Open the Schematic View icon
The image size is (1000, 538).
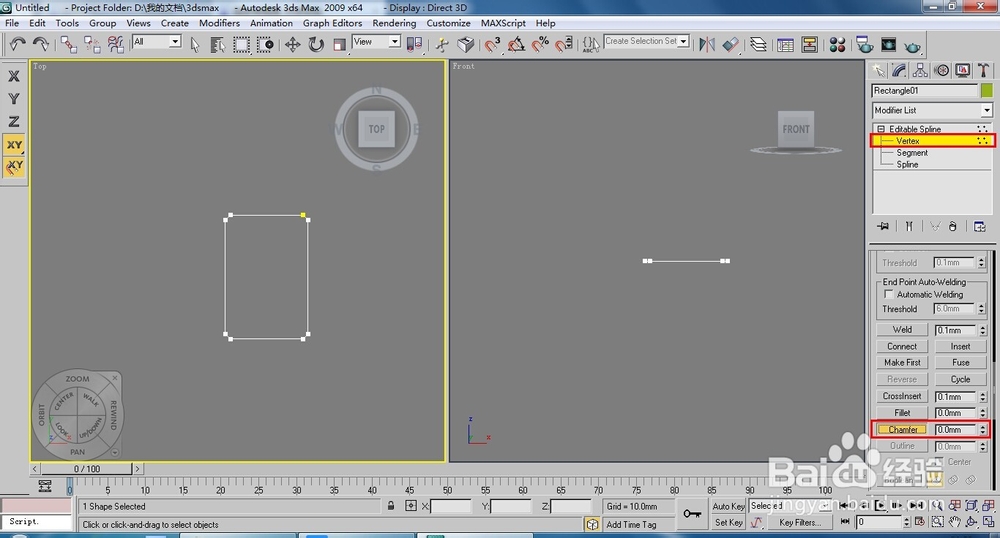click(809, 45)
